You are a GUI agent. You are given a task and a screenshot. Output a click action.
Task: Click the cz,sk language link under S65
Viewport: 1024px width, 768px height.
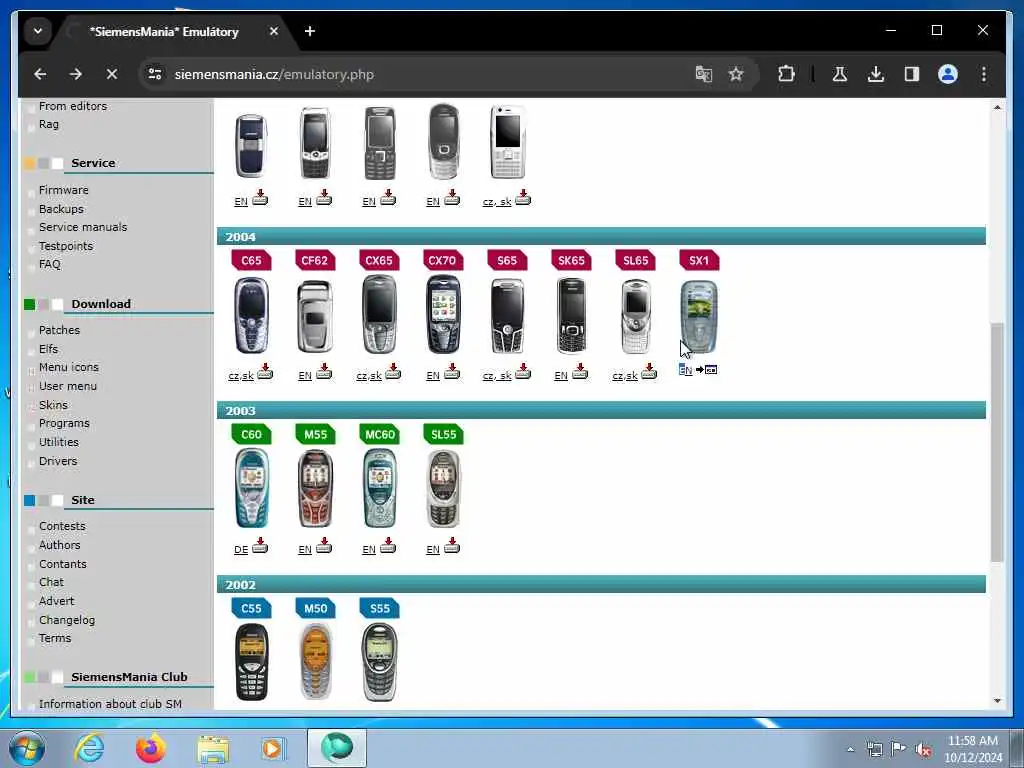(x=497, y=376)
